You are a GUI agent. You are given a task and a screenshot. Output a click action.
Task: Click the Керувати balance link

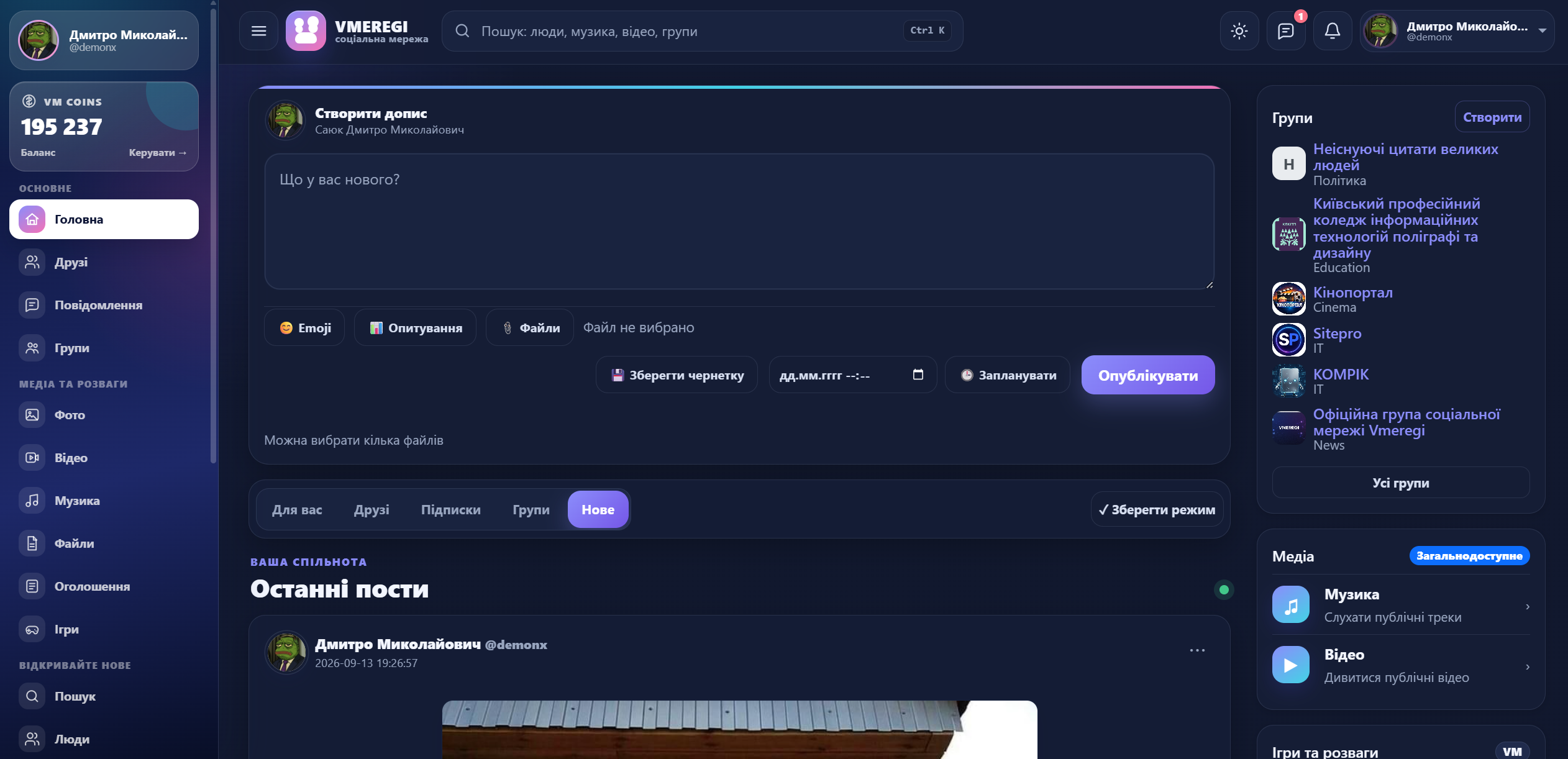[158, 153]
